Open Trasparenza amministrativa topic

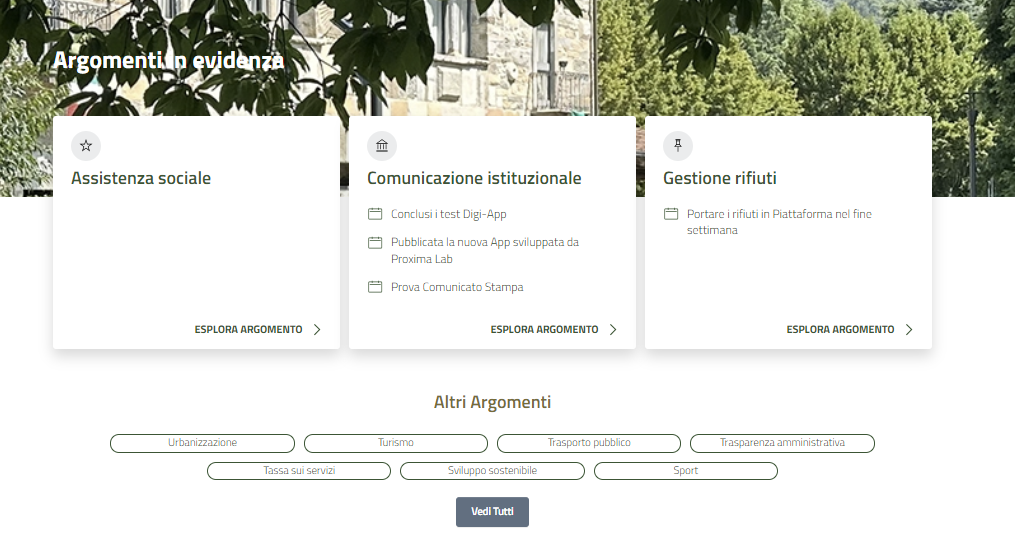pyautogui.click(x=782, y=443)
